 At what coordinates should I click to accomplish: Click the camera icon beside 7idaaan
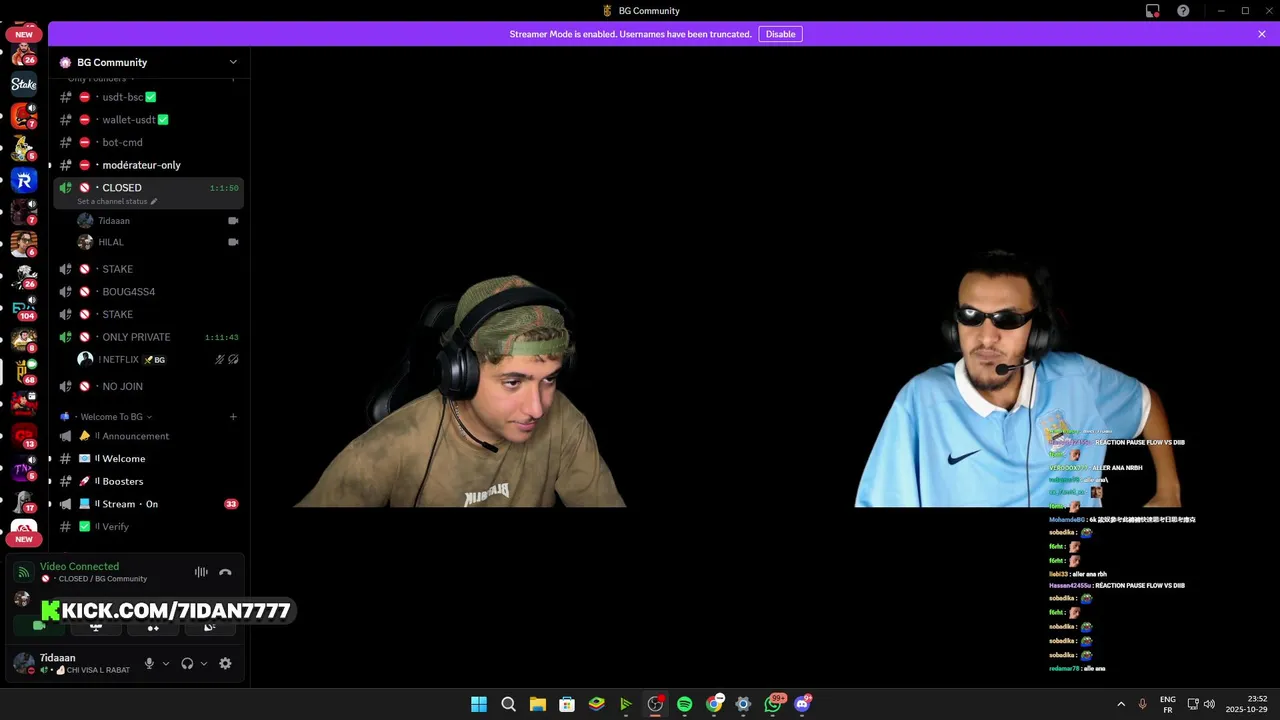[233, 220]
